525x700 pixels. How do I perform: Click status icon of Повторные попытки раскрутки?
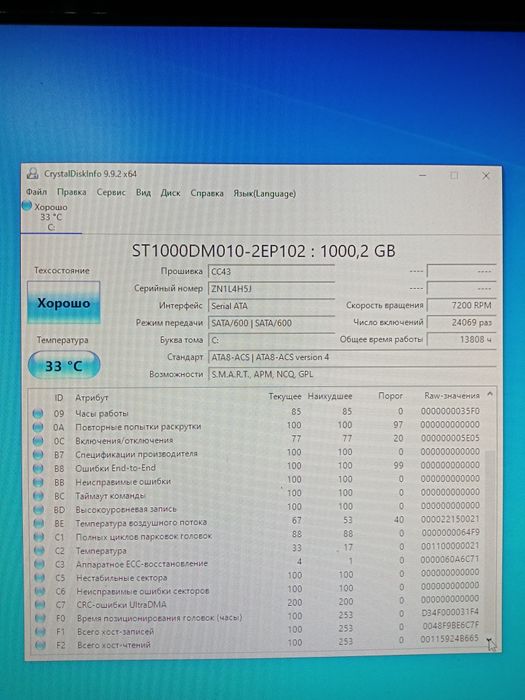[38, 427]
